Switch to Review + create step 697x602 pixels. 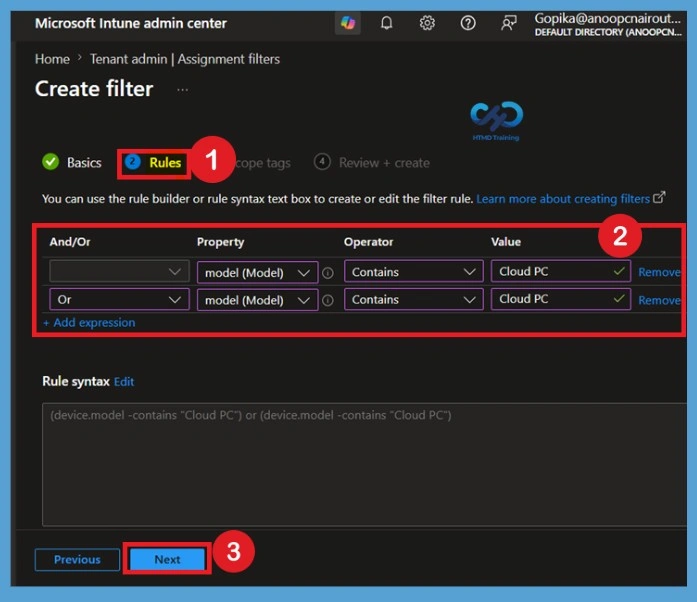coord(372,162)
